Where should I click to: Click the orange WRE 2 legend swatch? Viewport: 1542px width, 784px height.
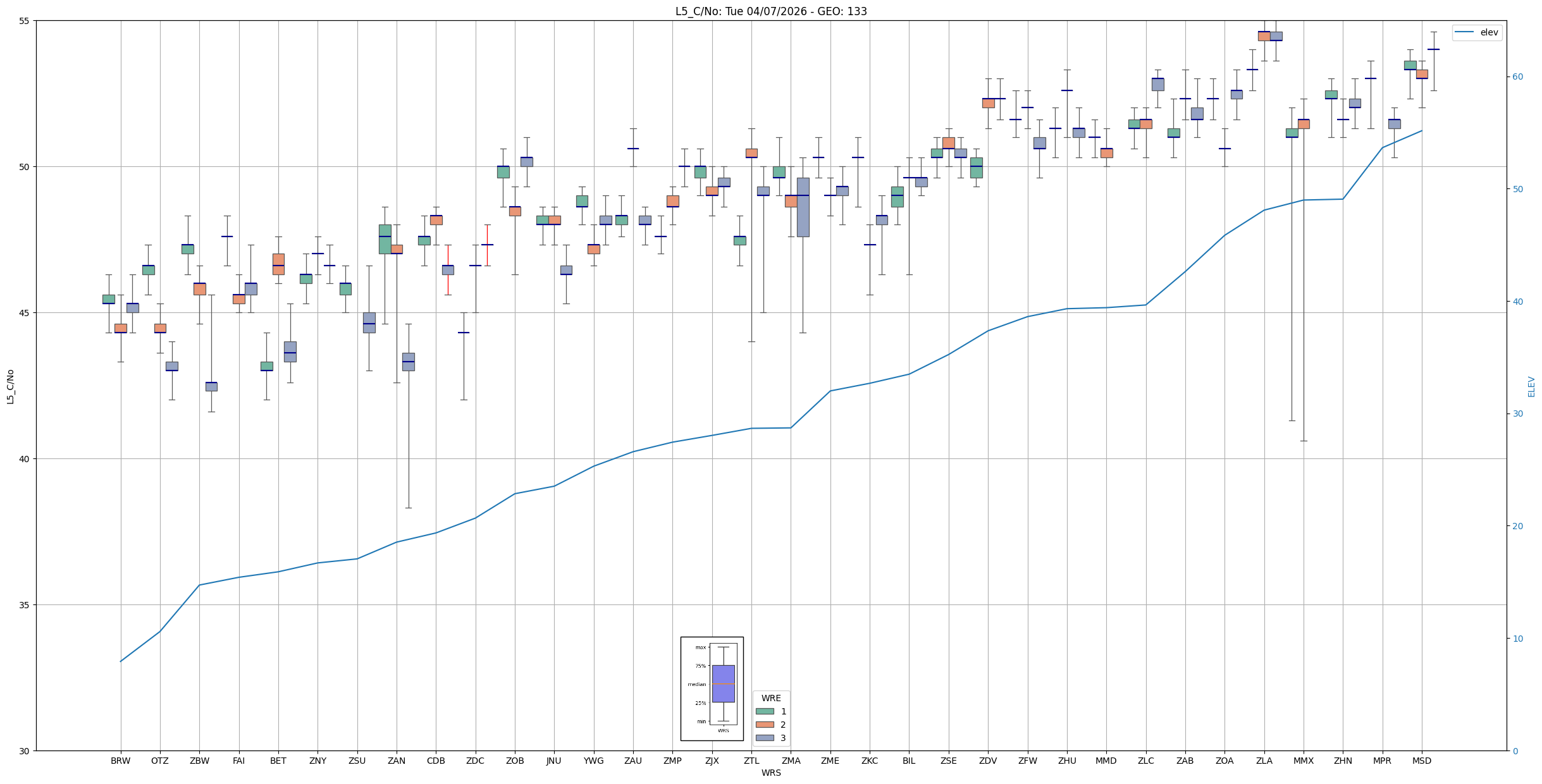(764, 725)
